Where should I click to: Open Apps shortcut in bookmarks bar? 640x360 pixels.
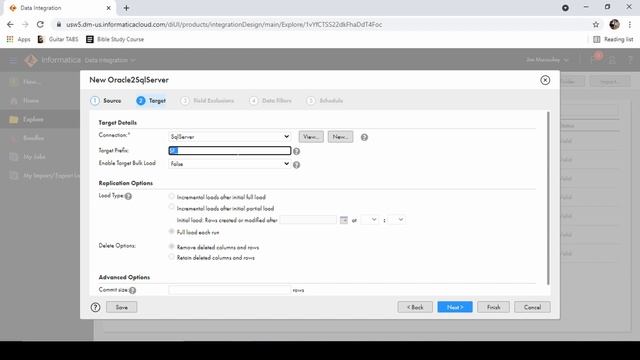tap(19, 39)
